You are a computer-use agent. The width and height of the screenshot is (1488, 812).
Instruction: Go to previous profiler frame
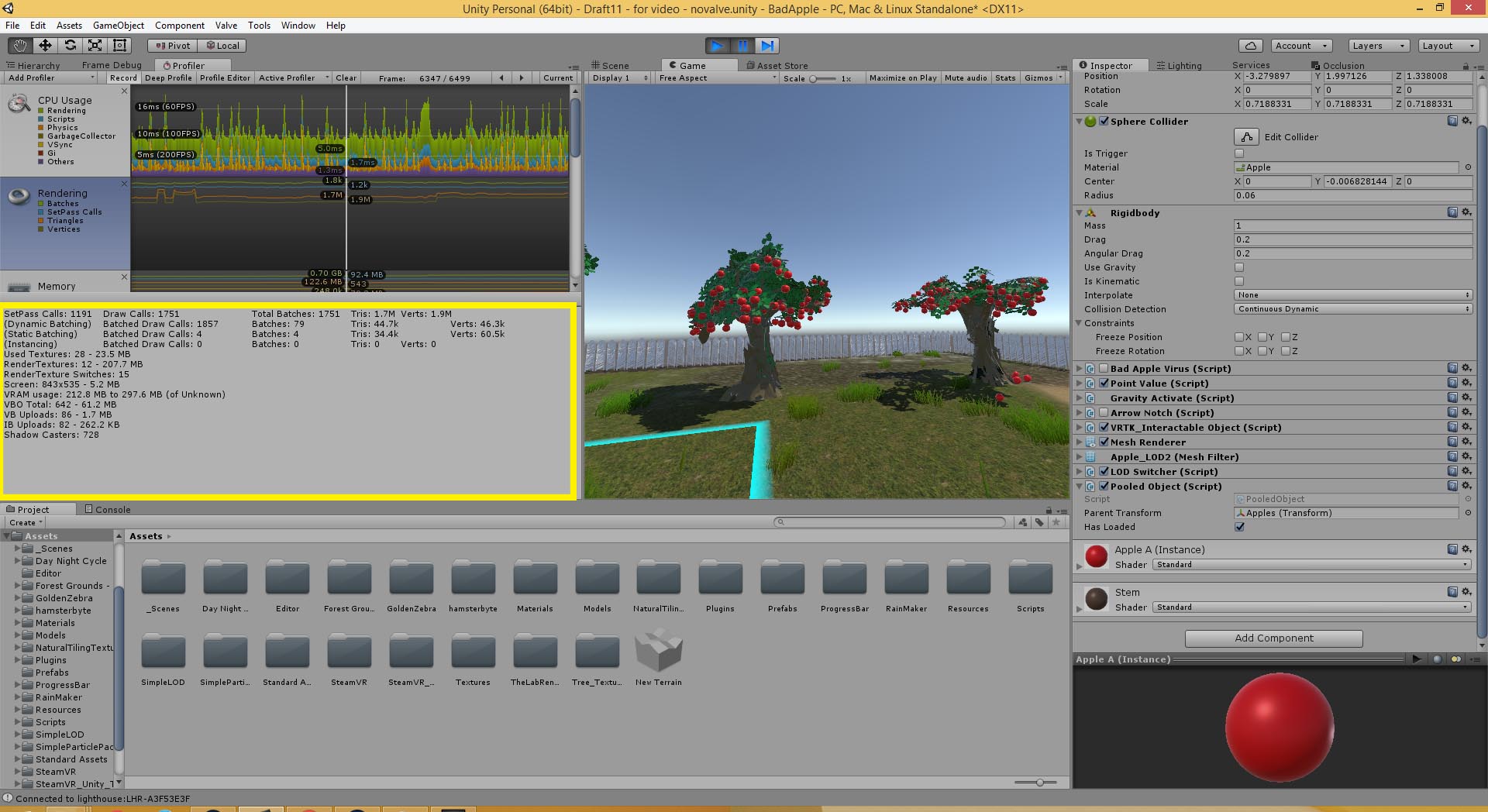coord(502,78)
